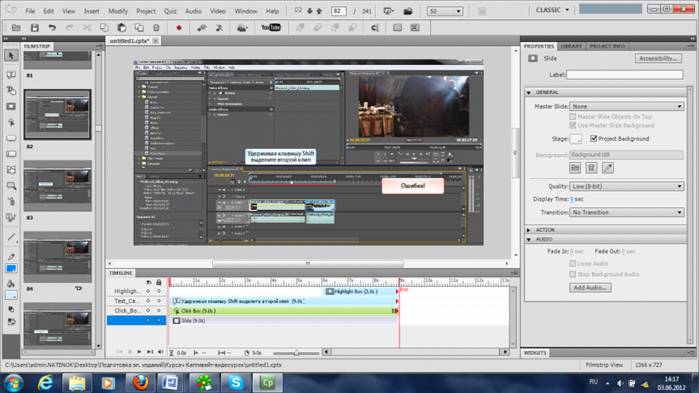The width and height of the screenshot is (699, 393).
Task: Open Word from the taskbar
Action: 171,382
